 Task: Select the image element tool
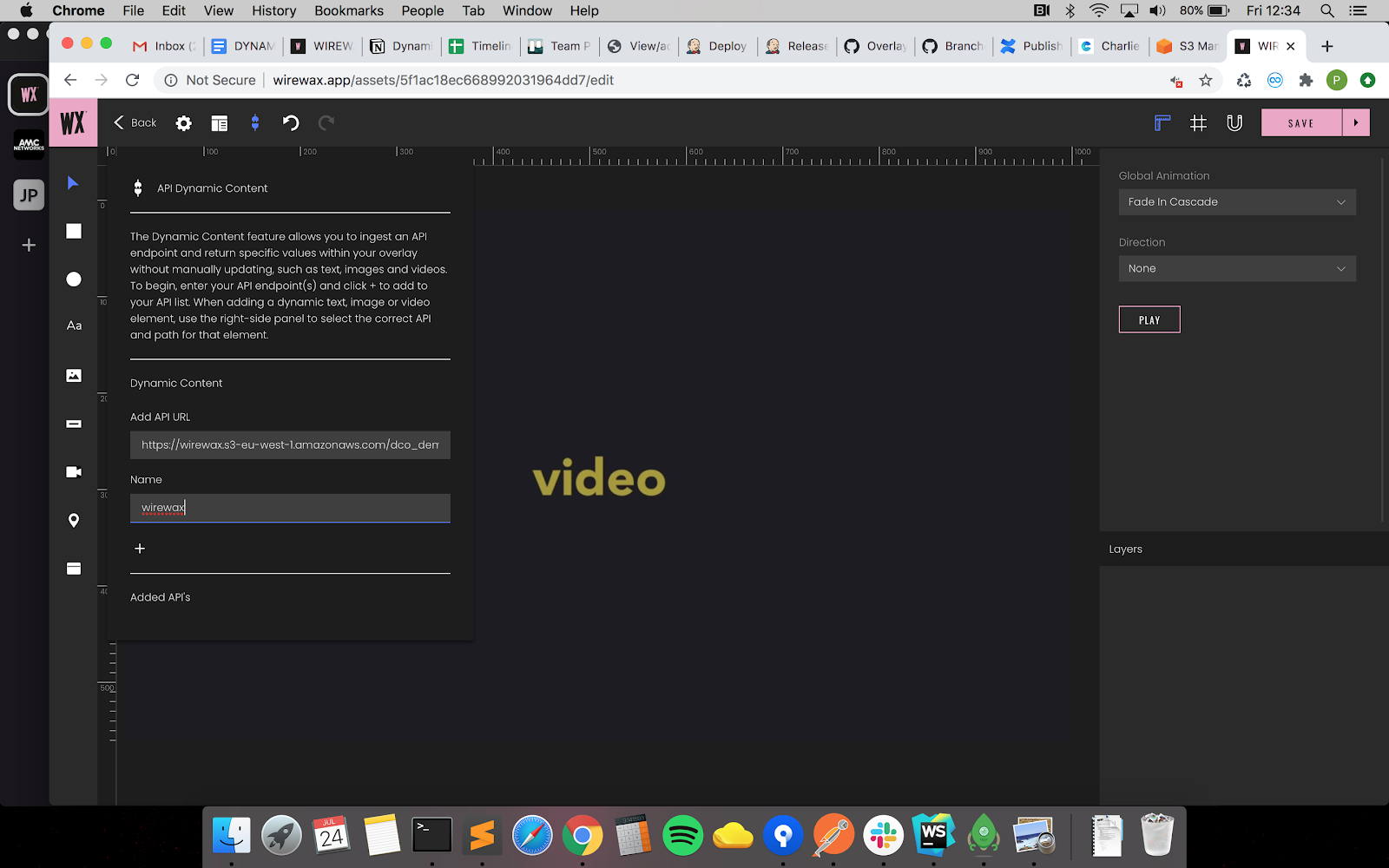click(x=74, y=375)
